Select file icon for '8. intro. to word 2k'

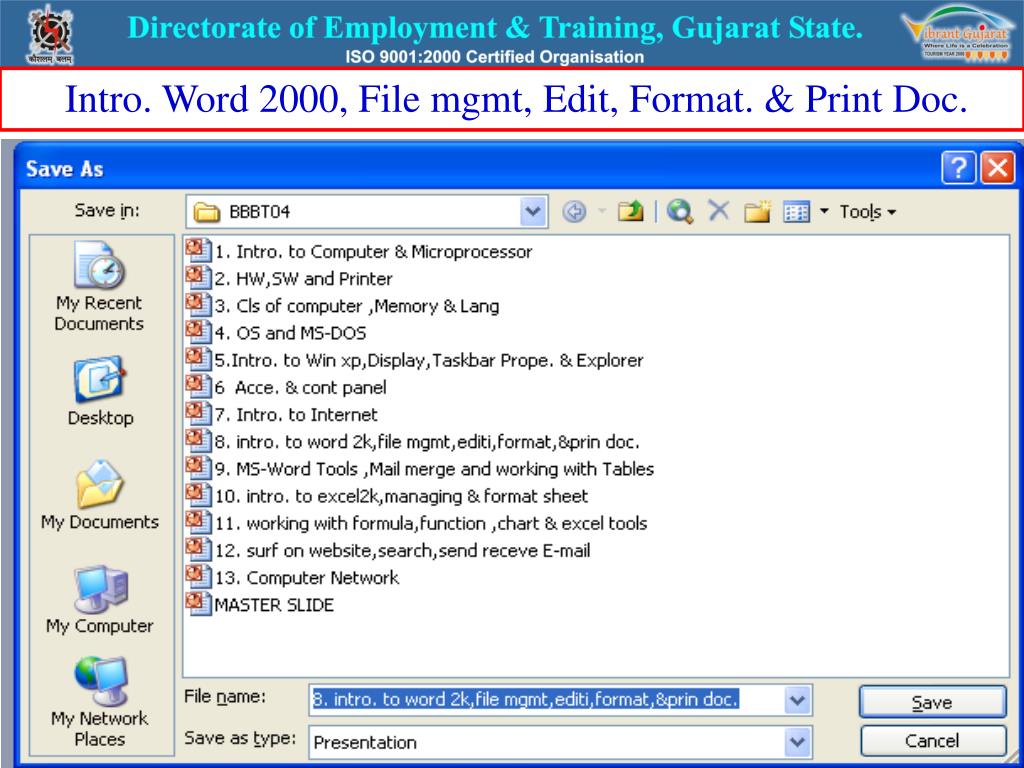(198, 441)
